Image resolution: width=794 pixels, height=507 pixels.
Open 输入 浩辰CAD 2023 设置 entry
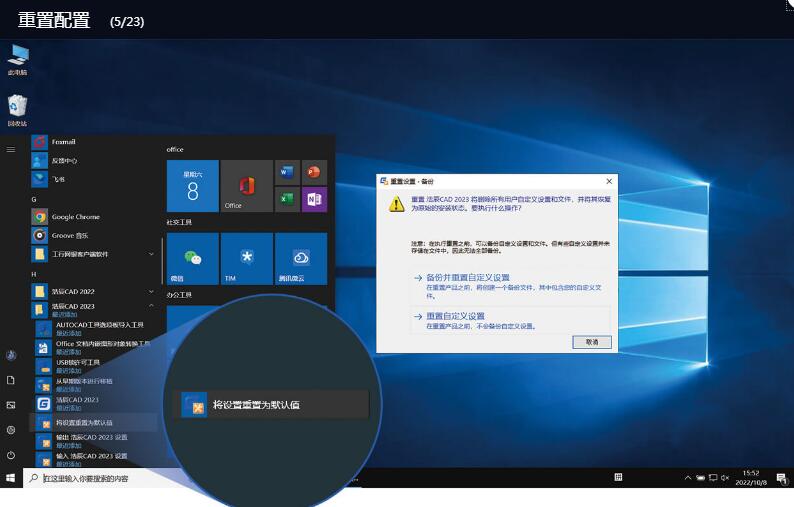click(96, 459)
